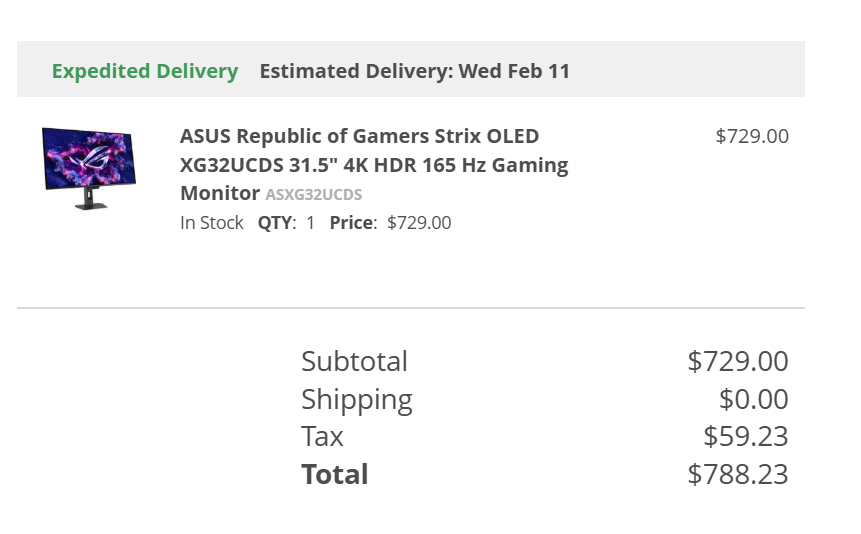861x534 pixels.
Task: Click the Subtotal label
Action: (354, 361)
